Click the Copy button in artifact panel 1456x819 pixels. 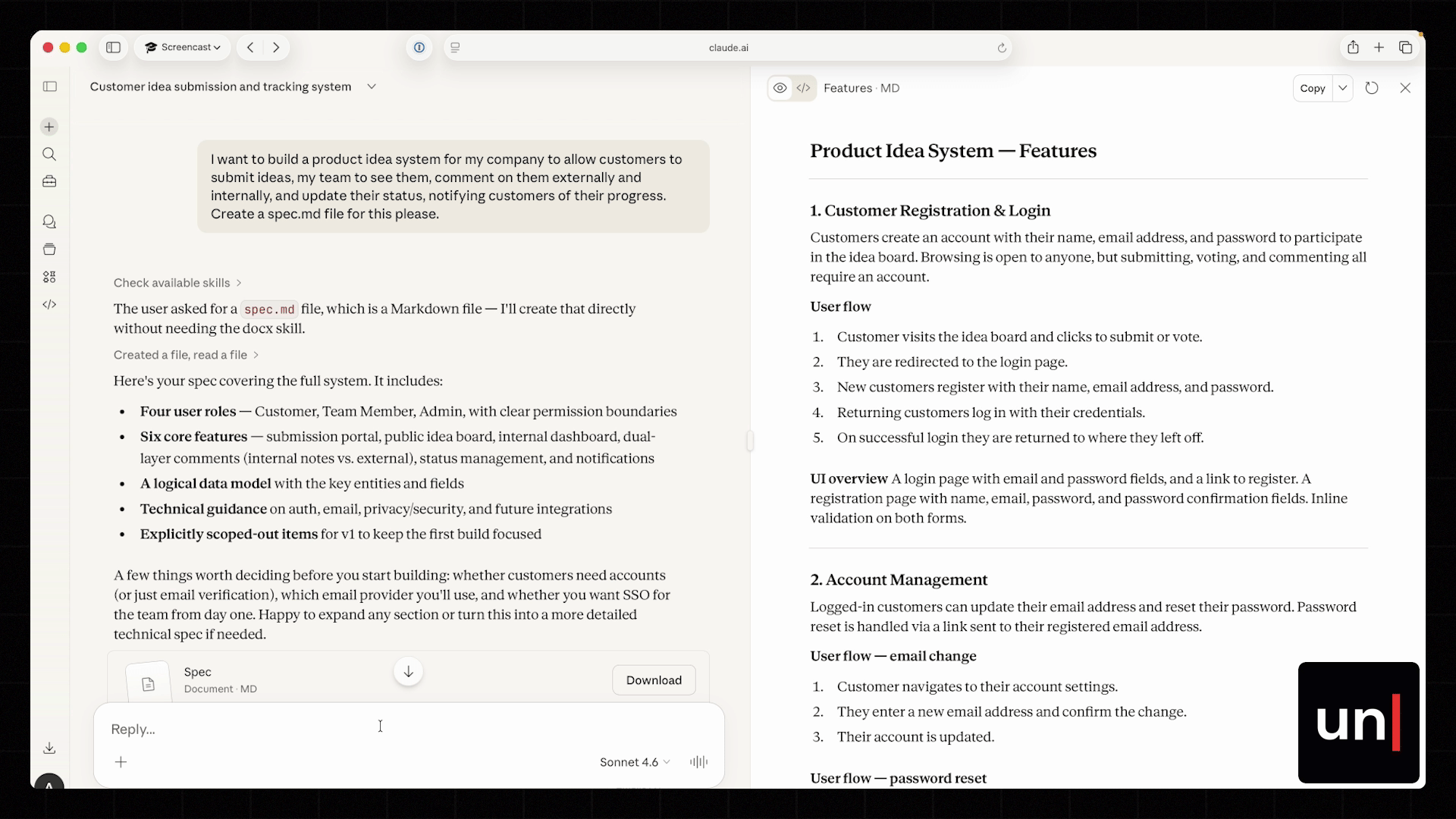coord(1313,88)
